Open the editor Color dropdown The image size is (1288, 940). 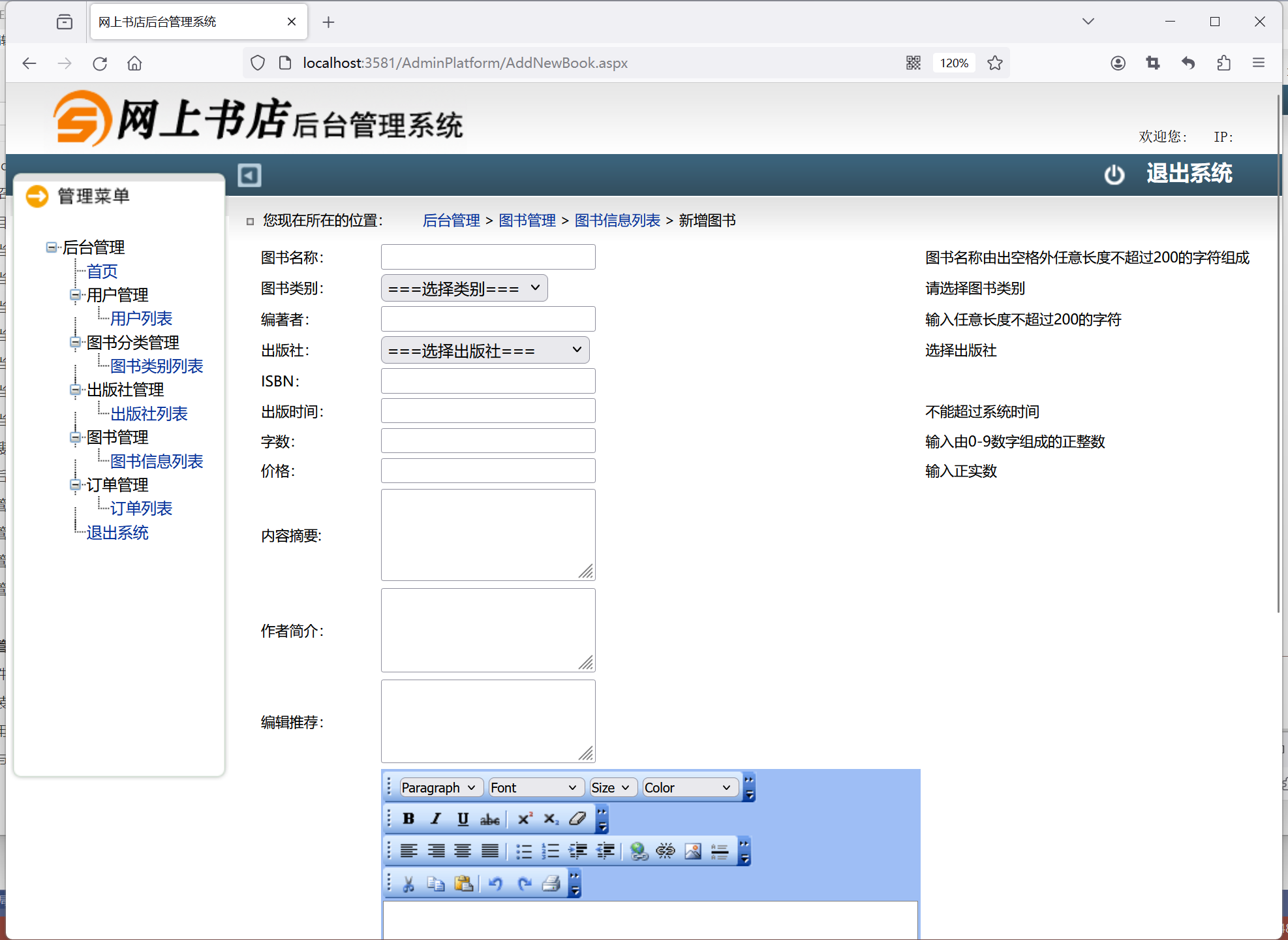click(x=690, y=788)
